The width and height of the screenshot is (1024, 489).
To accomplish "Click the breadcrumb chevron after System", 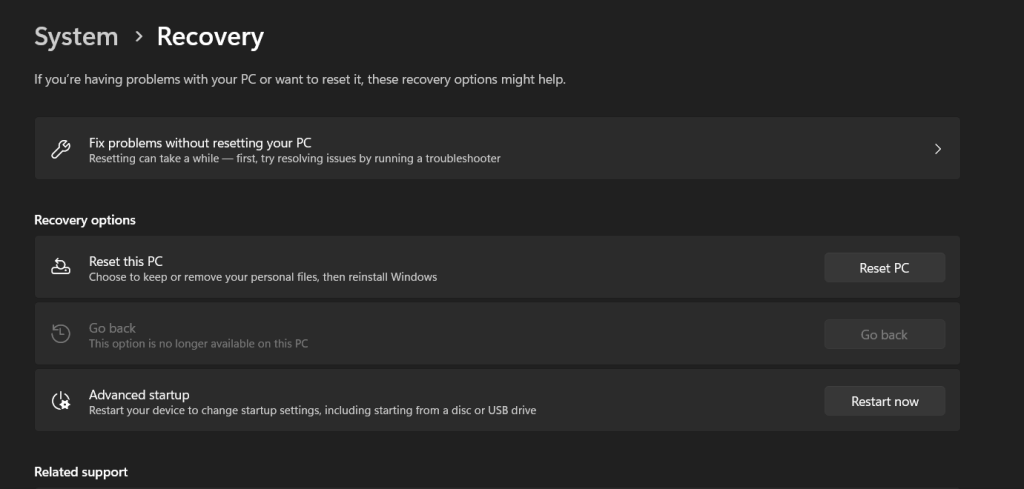I will 138,37.
